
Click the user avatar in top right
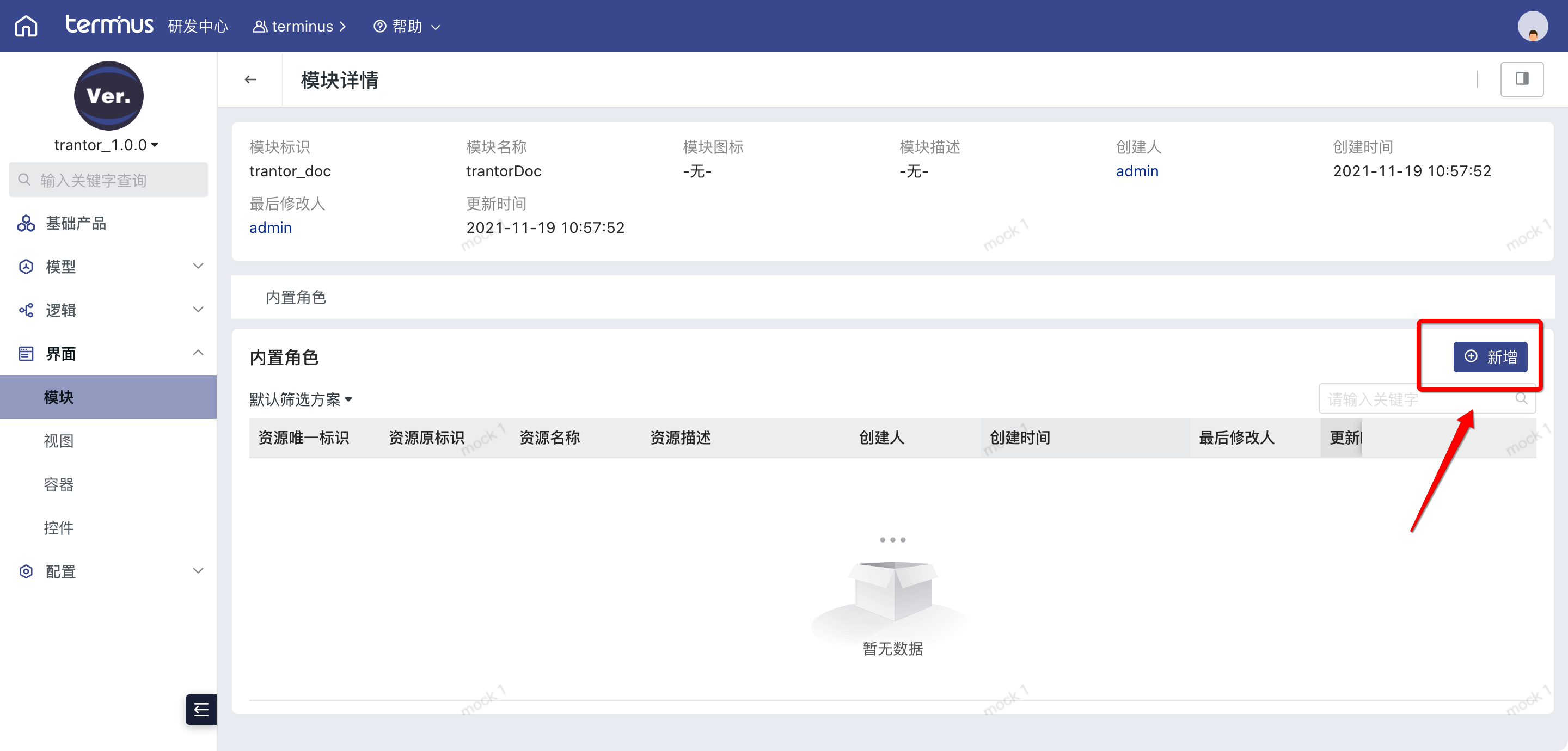click(x=1532, y=27)
